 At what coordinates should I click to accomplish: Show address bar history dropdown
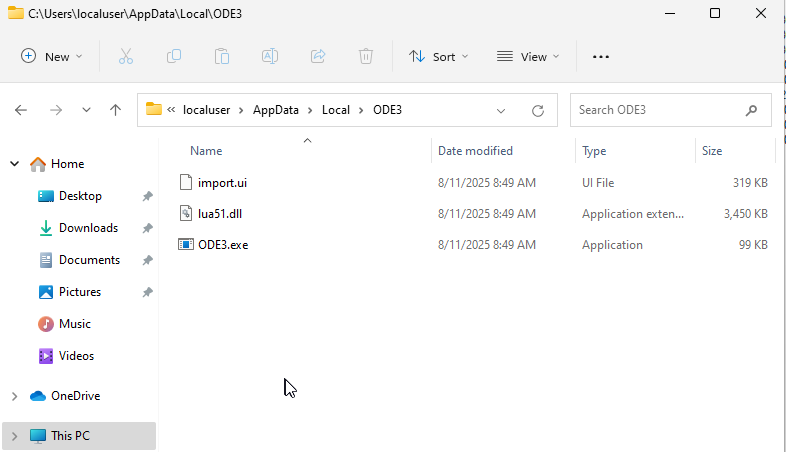point(501,110)
